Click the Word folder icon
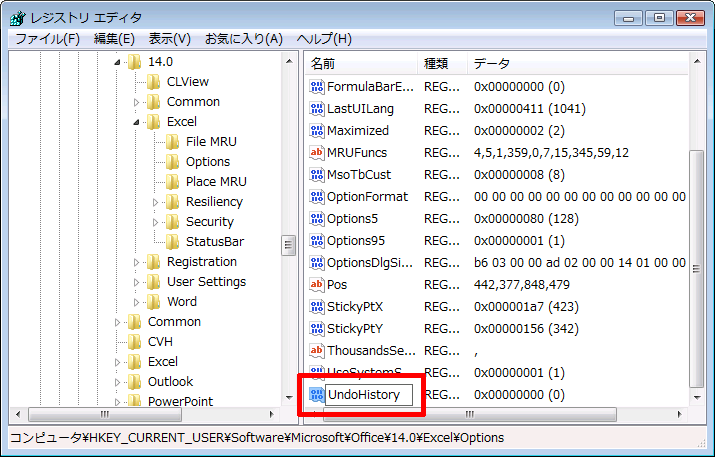Image resolution: width=715 pixels, height=457 pixels. coord(154,302)
